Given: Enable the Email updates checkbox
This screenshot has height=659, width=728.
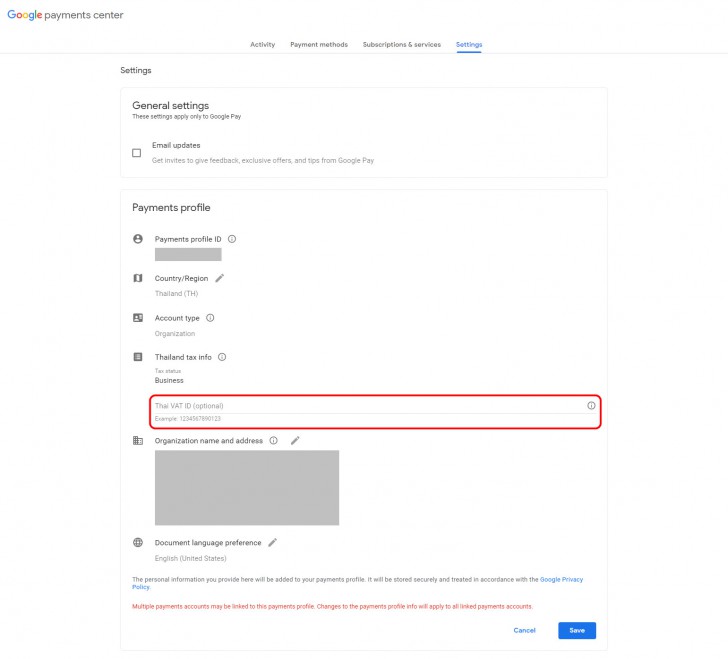Looking at the screenshot, I should click(136, 153).
